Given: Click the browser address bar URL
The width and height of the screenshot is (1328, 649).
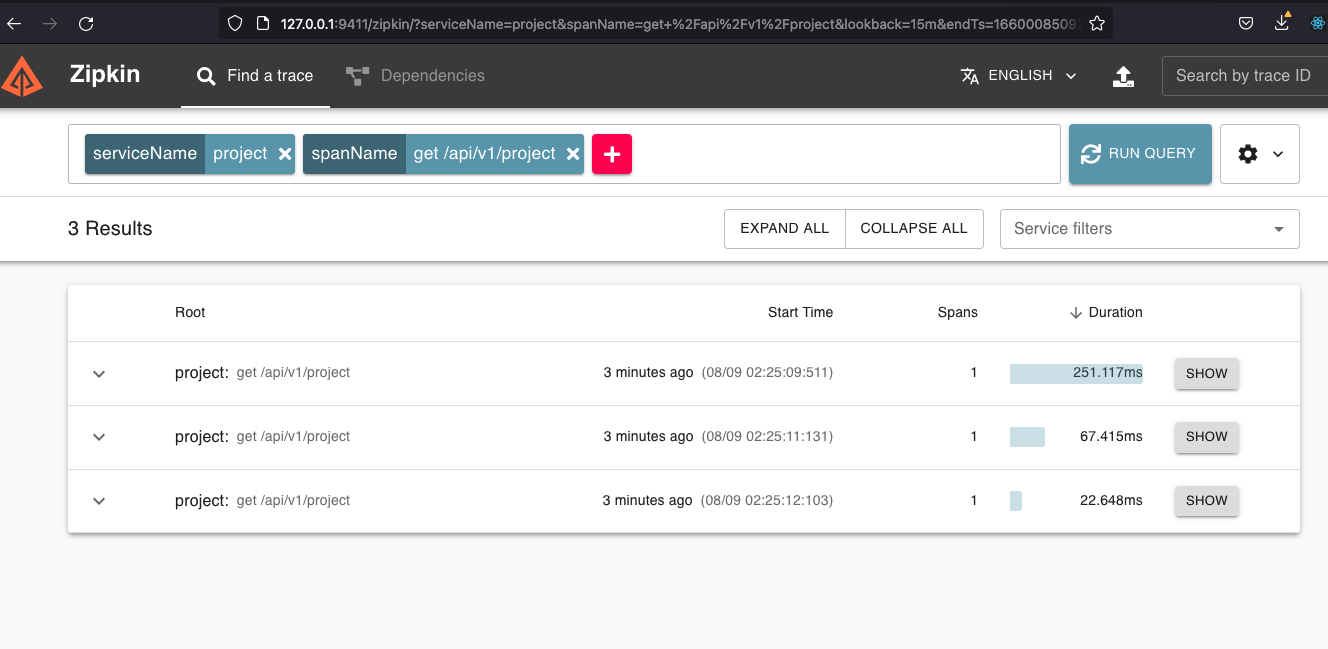Looking at the screenshot, I should [x=679, y=23].
